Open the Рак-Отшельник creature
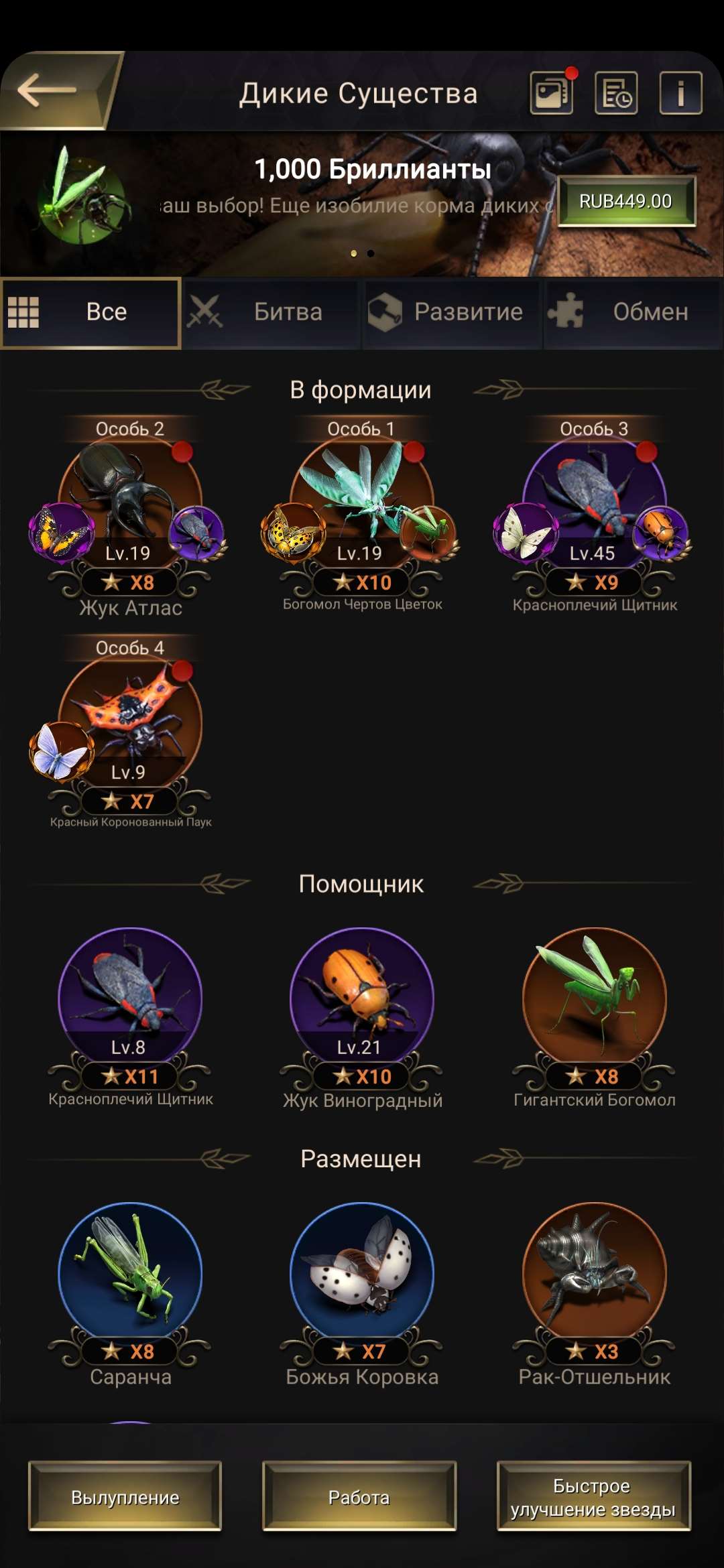 click(x=595, y=1273)
